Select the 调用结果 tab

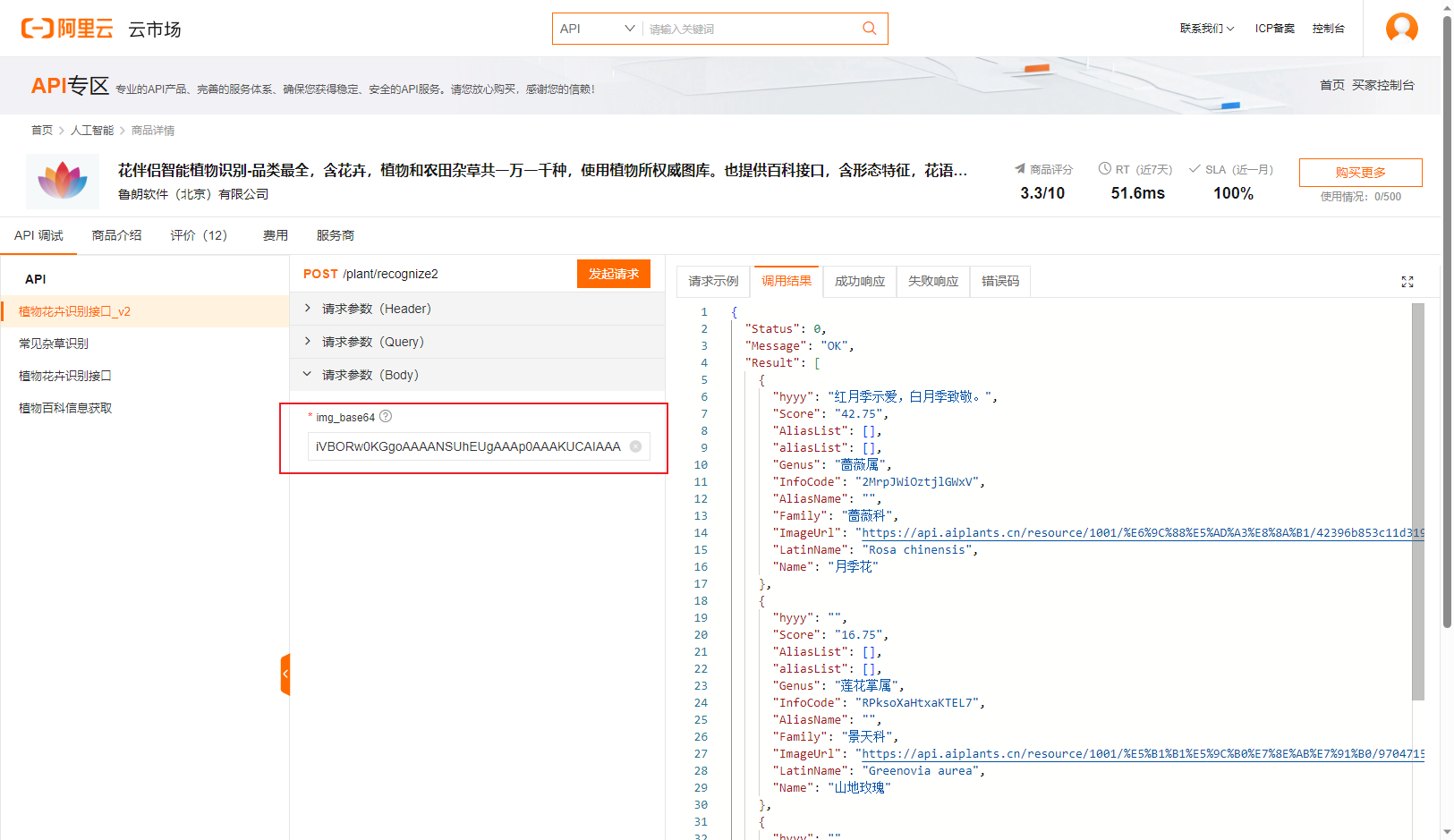click(x=787, y=281)
